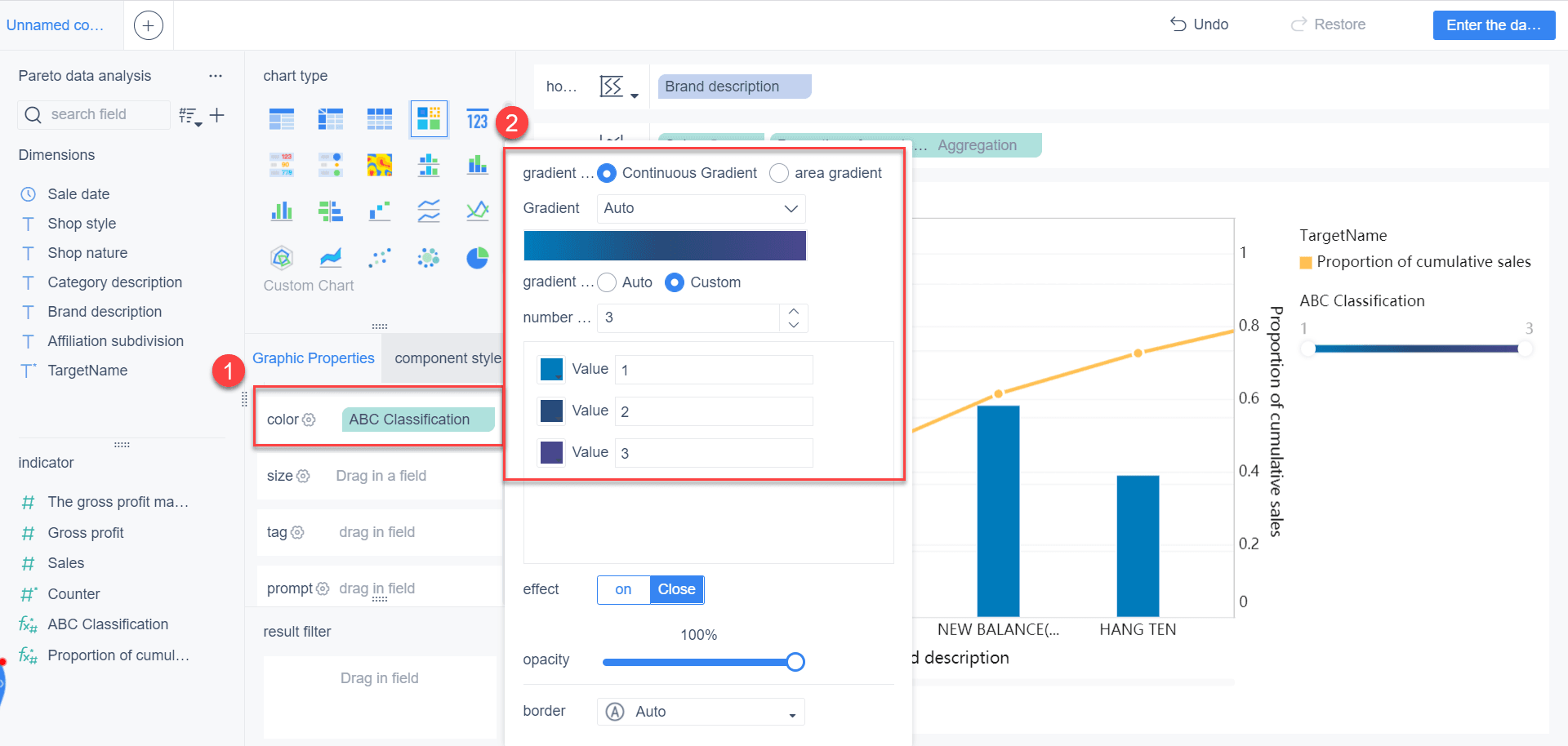Open the field sort dropdown beside search

[x=190, y=117]
